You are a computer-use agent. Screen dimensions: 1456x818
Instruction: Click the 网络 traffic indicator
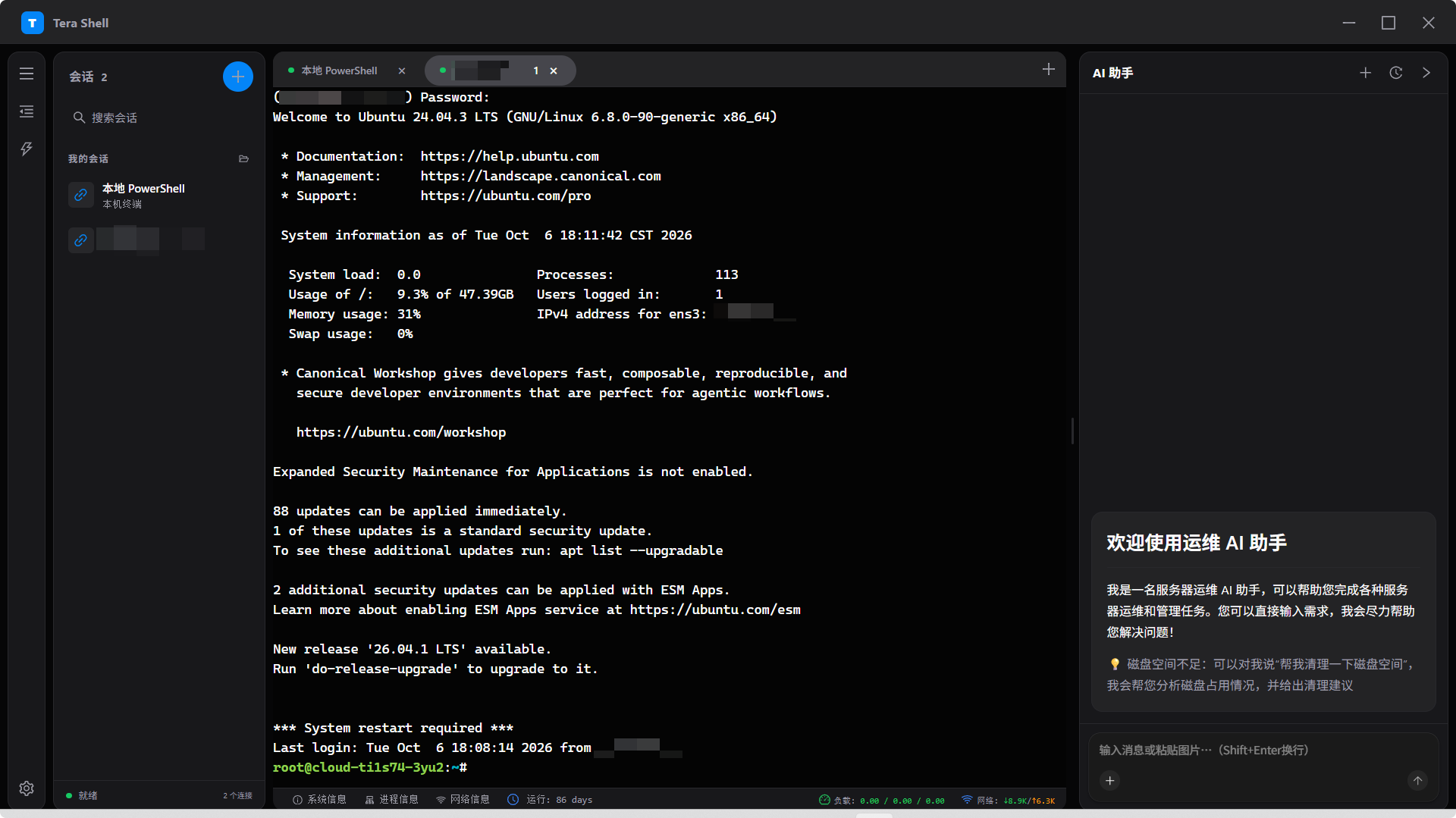(1009, 801)
